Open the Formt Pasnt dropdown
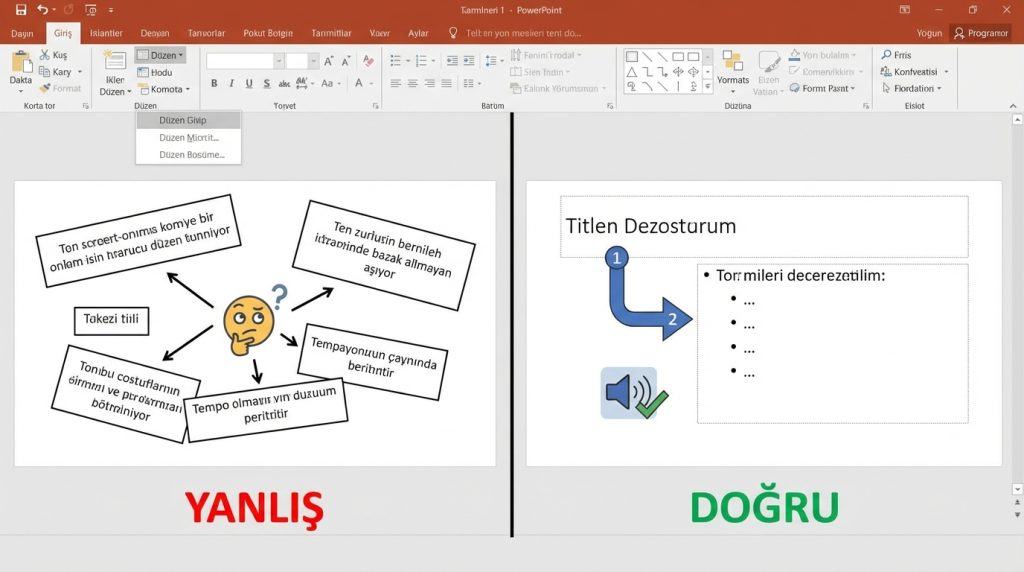This screenshot has height=572, width=1024. [823, 88]
